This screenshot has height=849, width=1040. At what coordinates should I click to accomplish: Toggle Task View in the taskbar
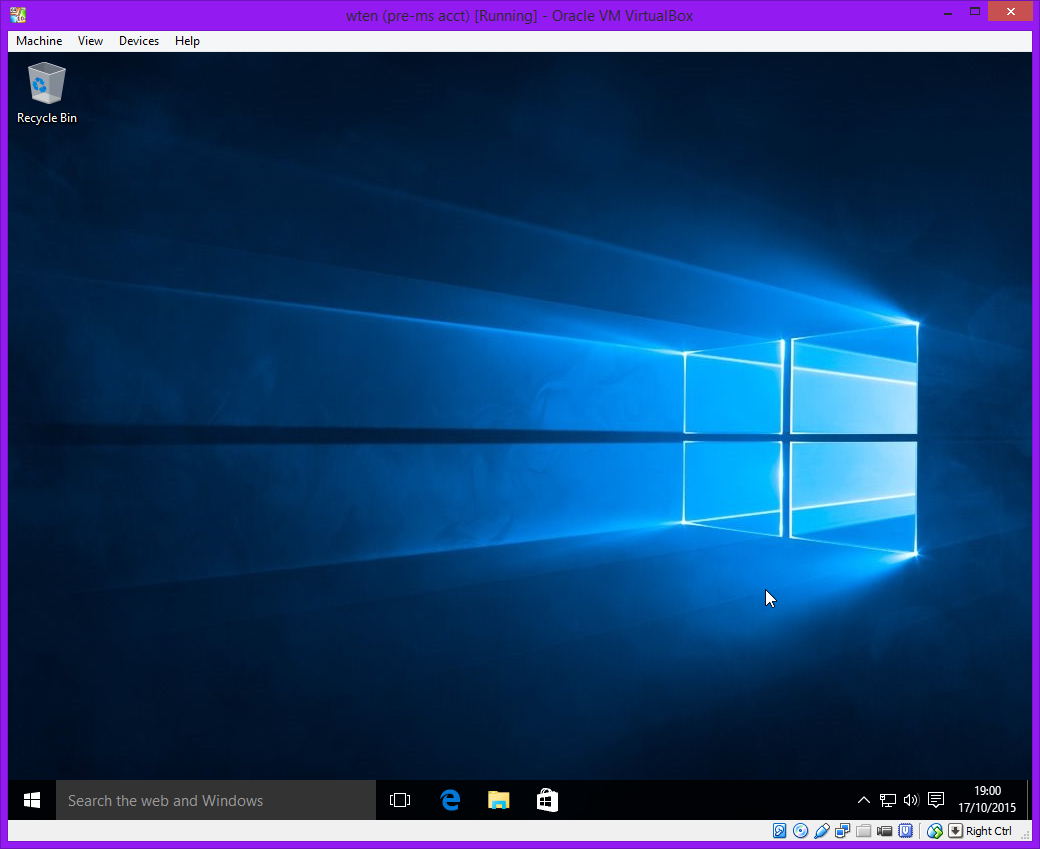pos(400,800)
